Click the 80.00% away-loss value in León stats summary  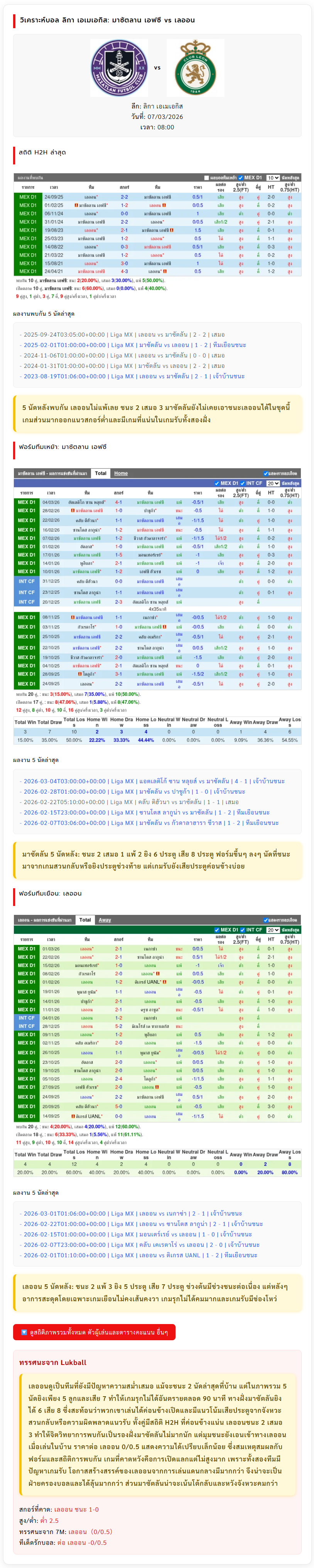(290, 1172)
